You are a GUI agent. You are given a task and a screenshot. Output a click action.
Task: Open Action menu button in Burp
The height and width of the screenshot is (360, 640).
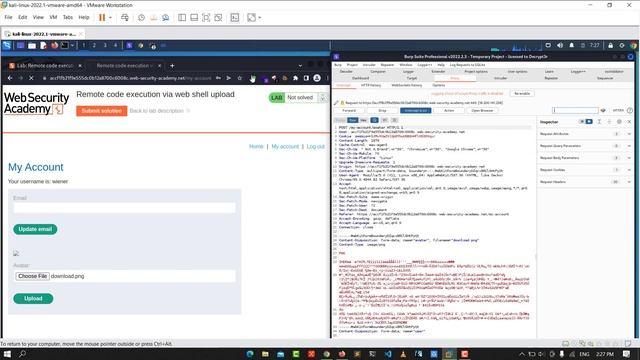point(449,111)
